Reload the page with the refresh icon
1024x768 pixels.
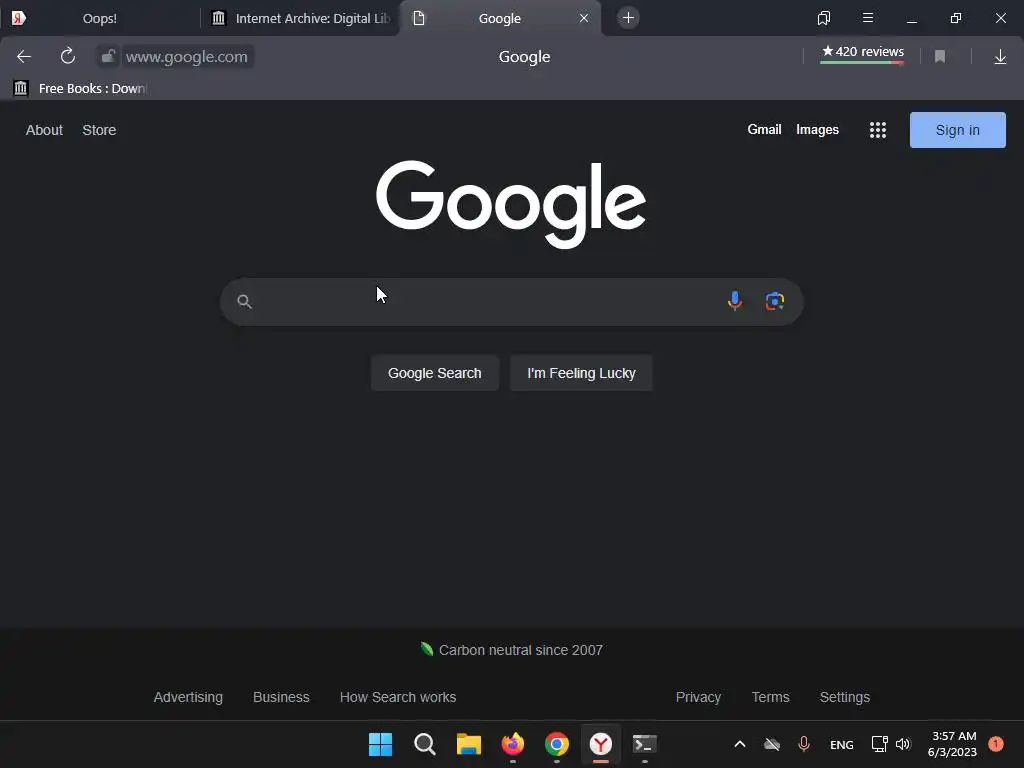pos(68,56)
